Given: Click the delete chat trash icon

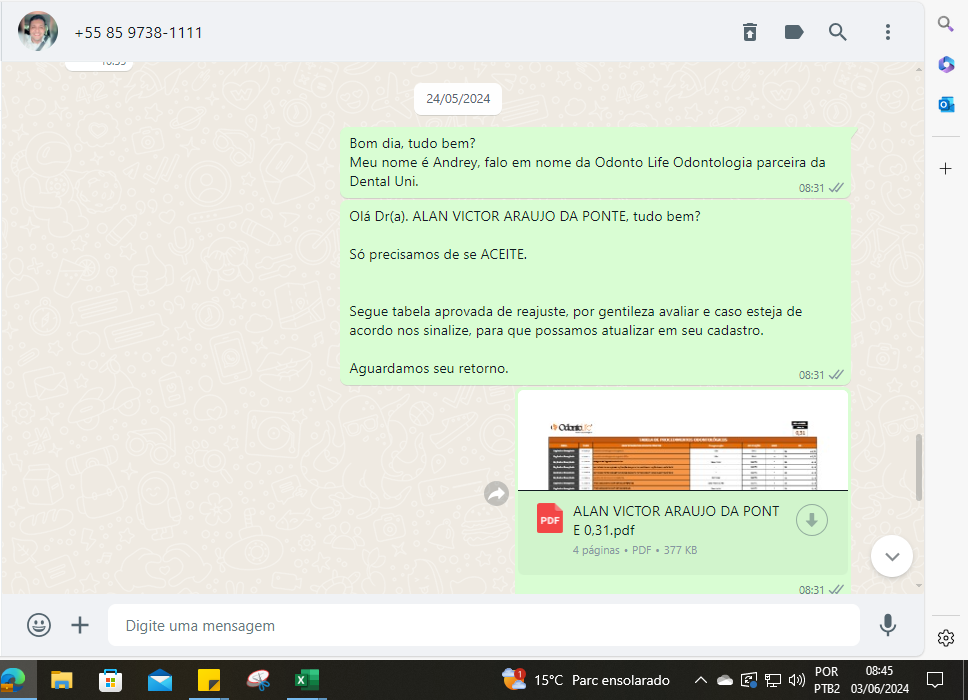Looking at the screenshot, I should (750, 32).
